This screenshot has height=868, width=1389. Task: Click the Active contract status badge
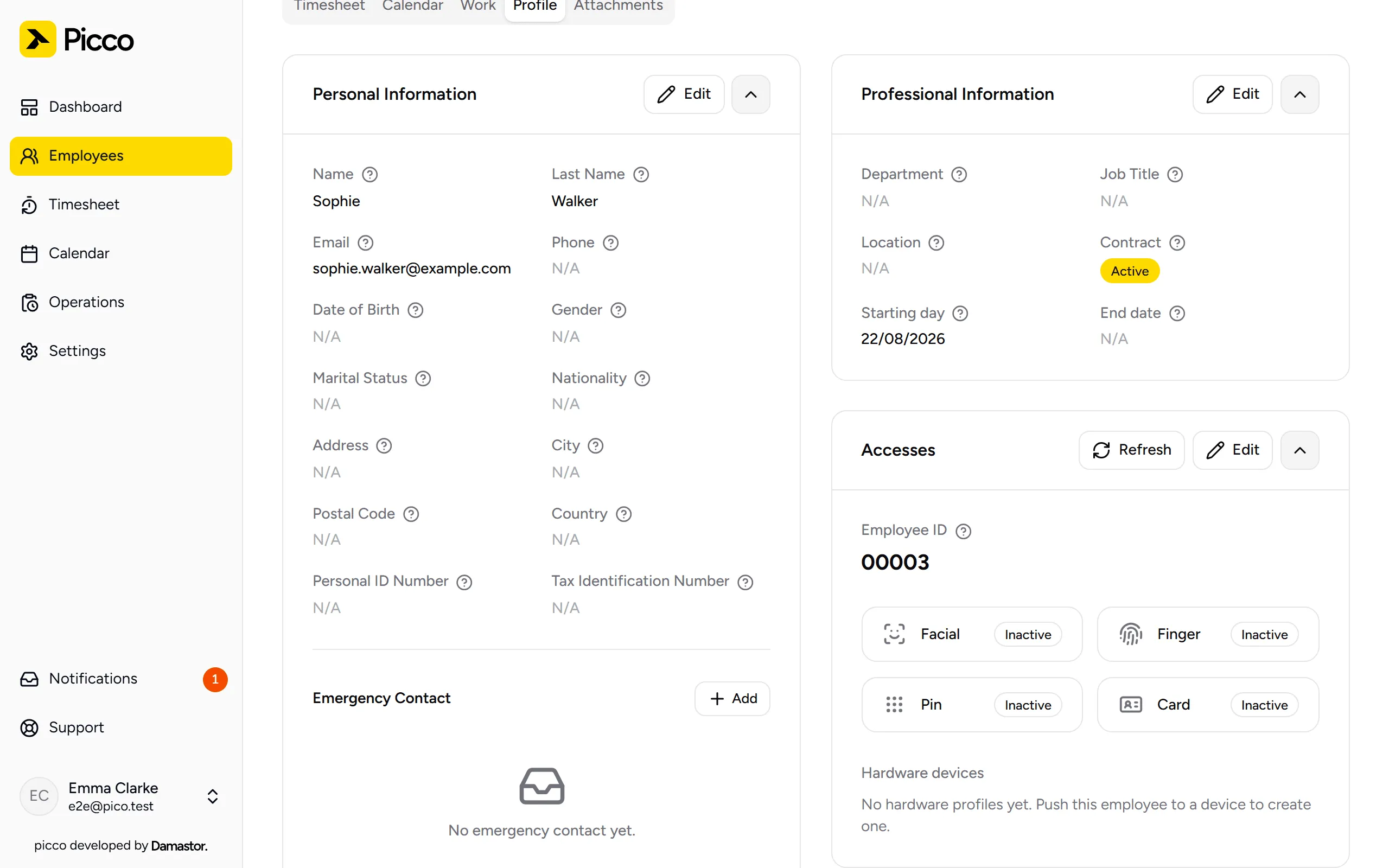click(1130, 271)
